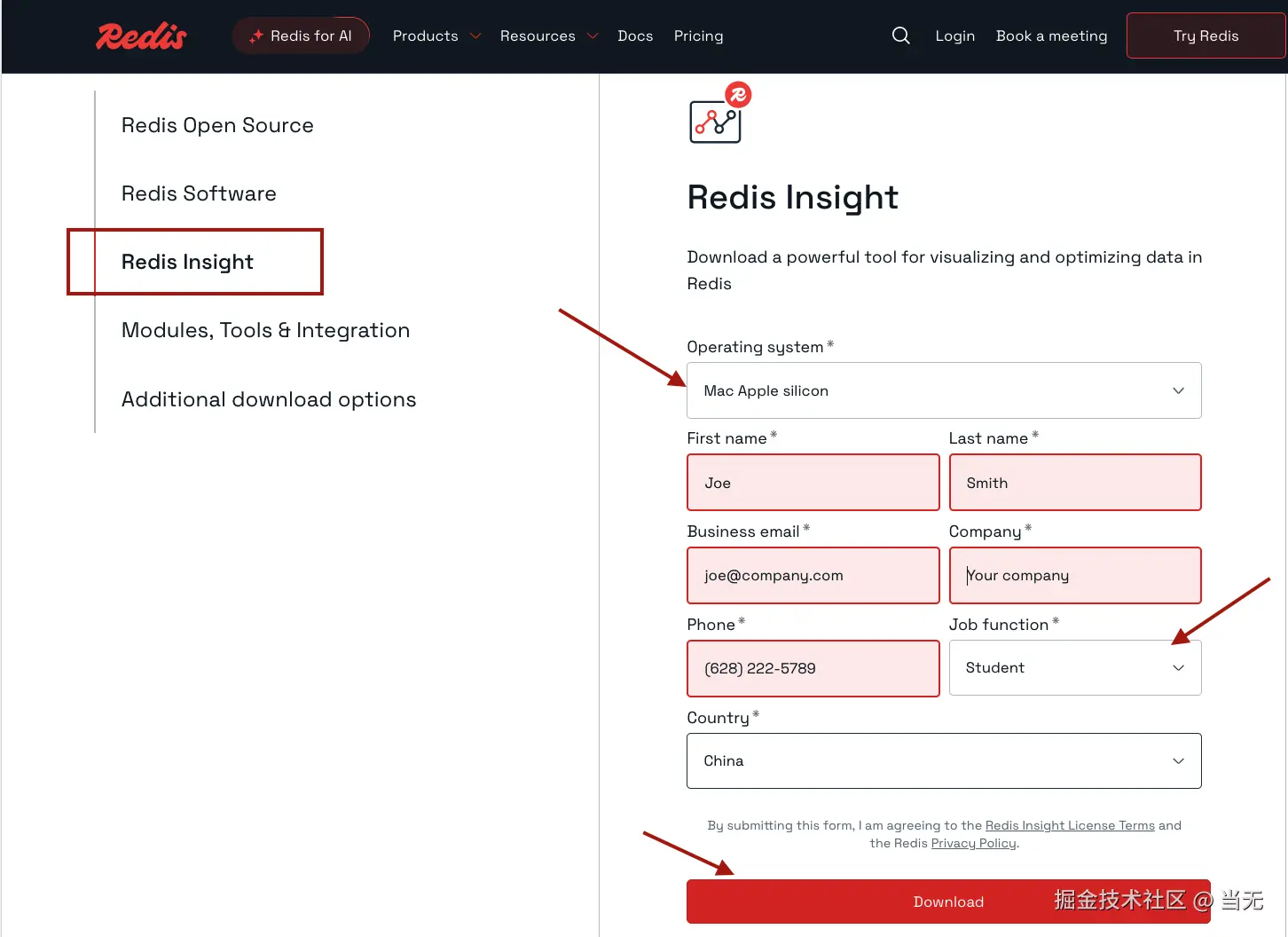This screenshot has height=937, width=1288.
Task: Select Redis Open Source in the sidebar
Action: [217, 125]
